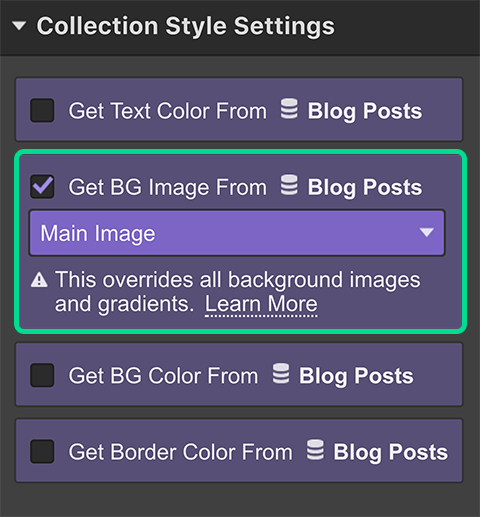Collapse the Collection Style Settings section arrow
Screen dimensions: 480x517
coord(19,26)
